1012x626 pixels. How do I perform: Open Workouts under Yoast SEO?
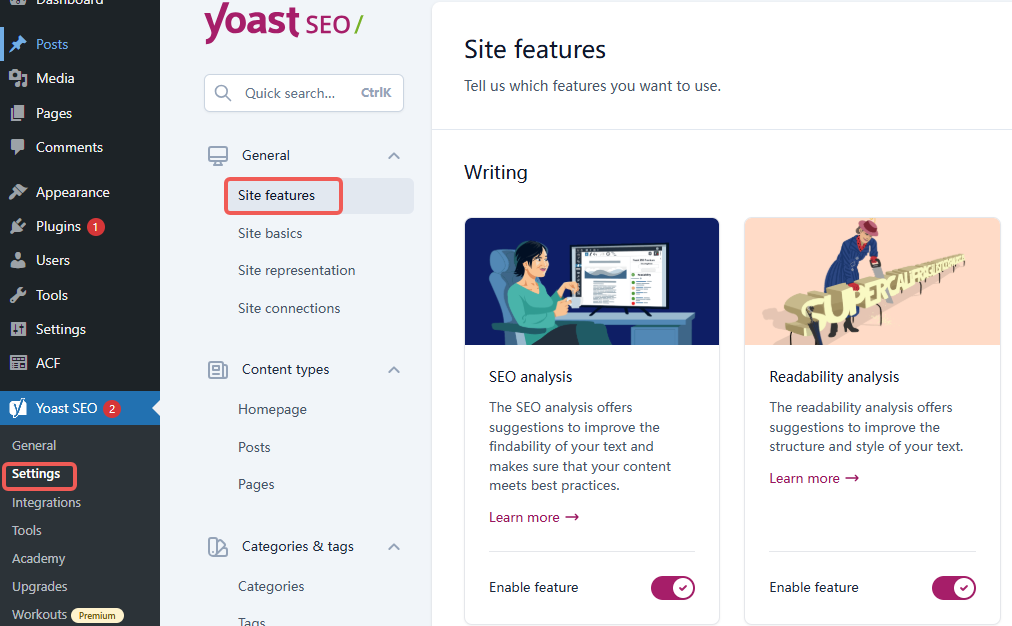[x=39, y=614]
